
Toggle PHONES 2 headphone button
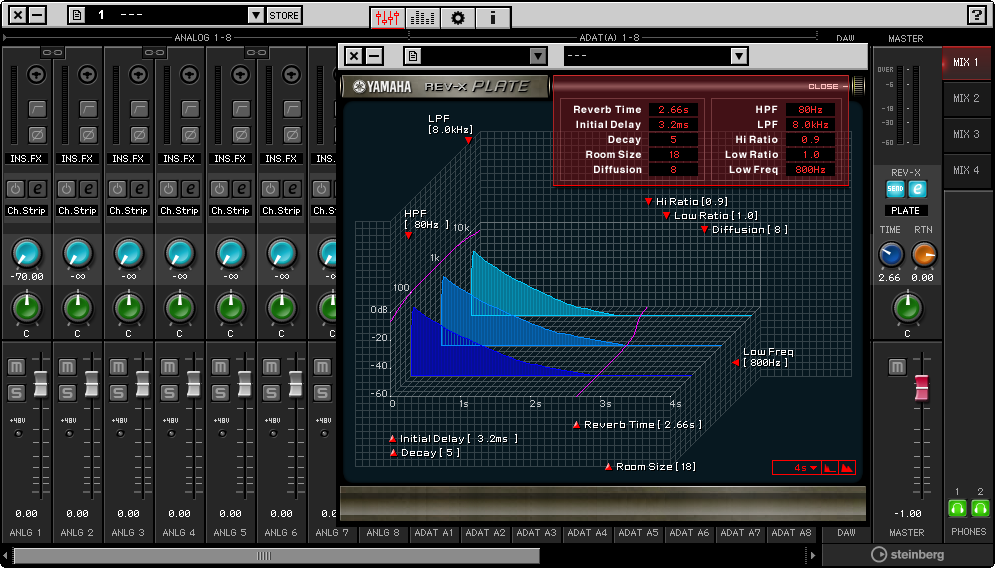pos(980,508)
